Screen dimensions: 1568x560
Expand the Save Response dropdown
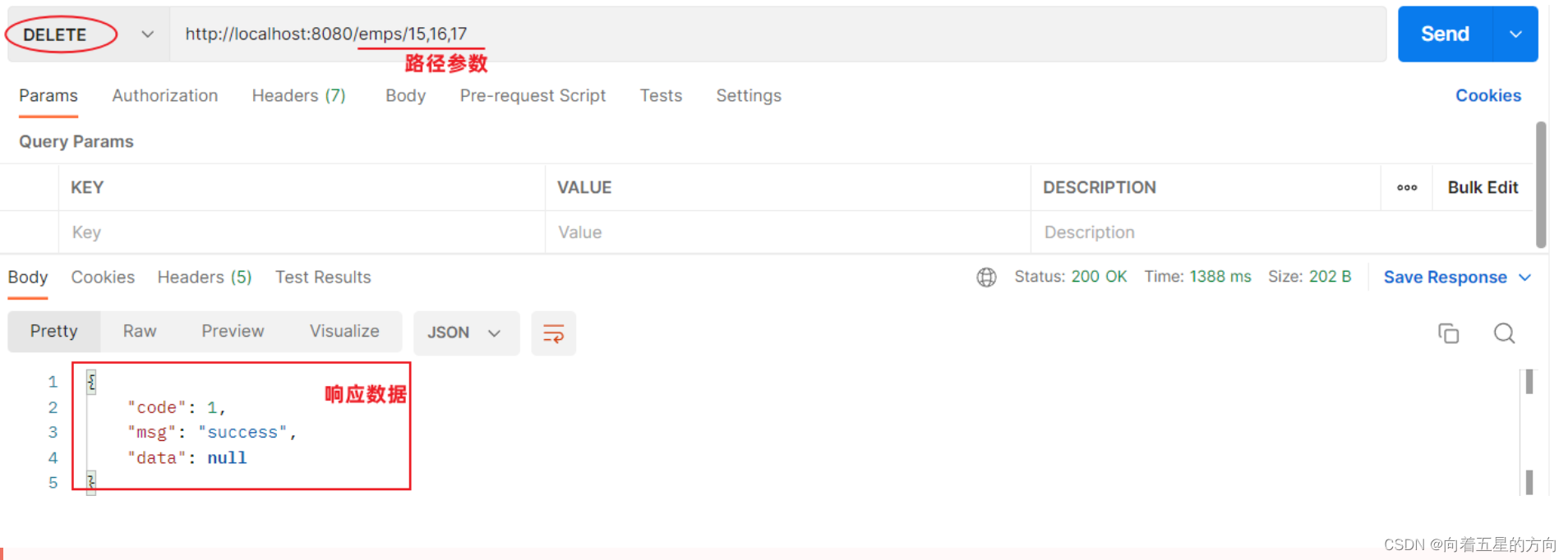pos(1525,278)
